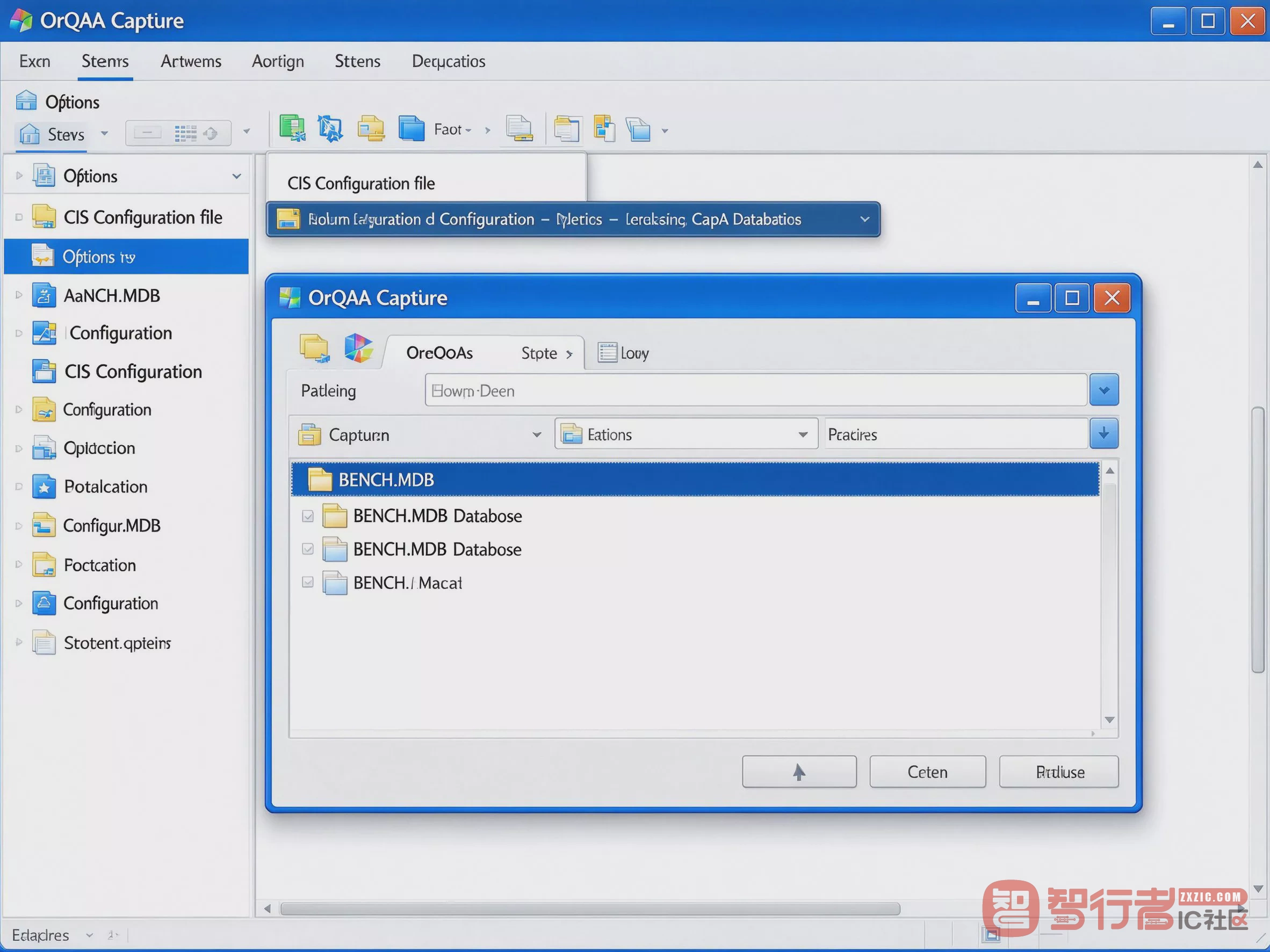
Task: Click the small window icon in status bar
Action: (x=991, y=934)
